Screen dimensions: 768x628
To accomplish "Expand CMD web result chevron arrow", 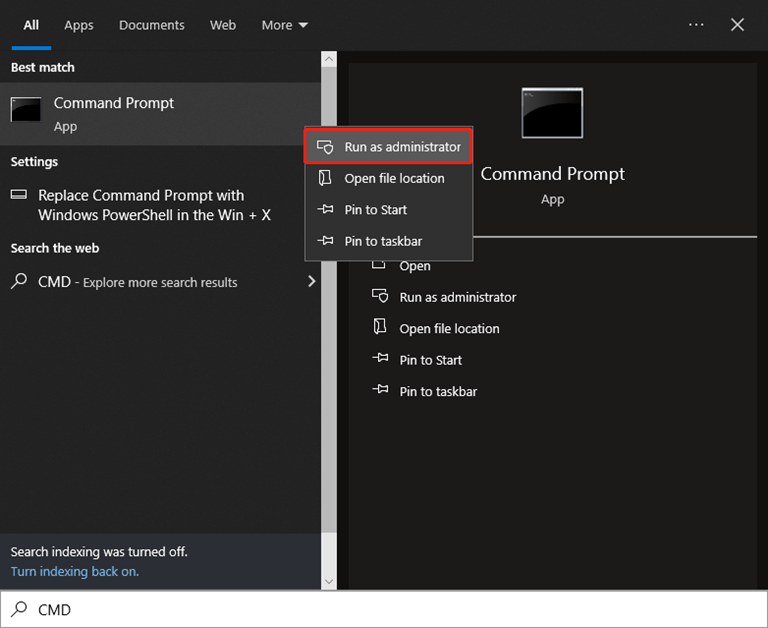I will 312,281.
